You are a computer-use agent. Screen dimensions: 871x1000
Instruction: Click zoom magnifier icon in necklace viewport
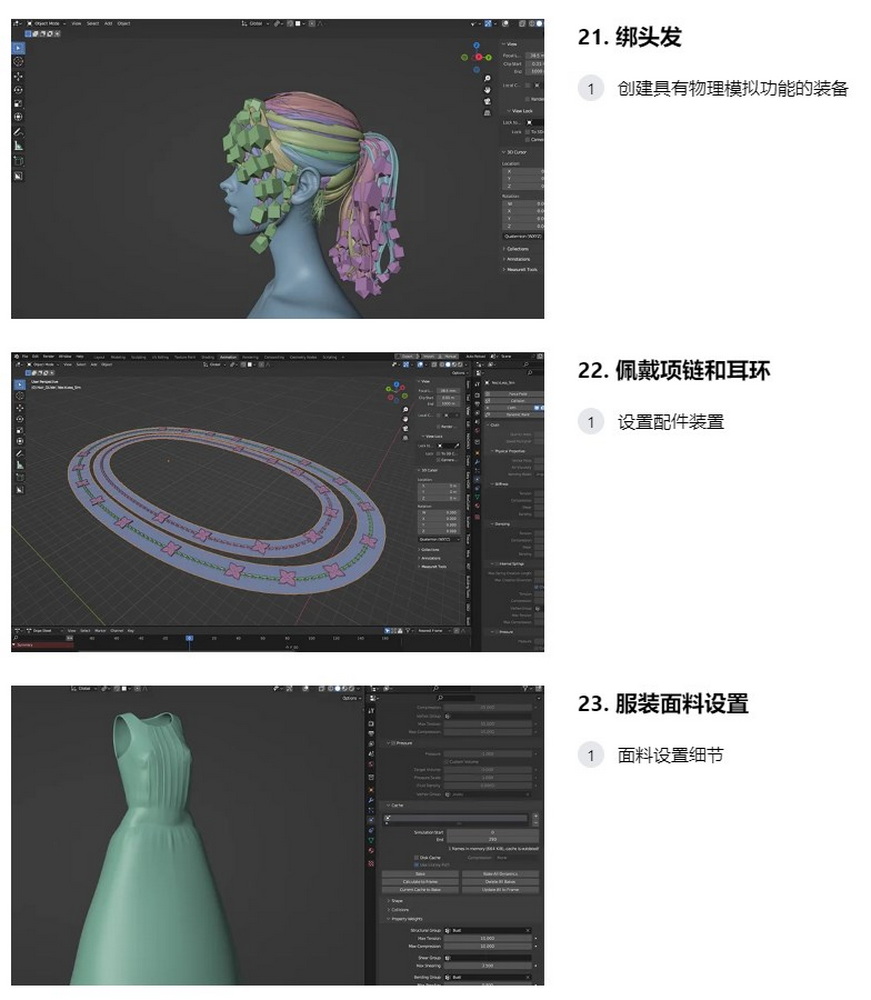pos(406,409)
